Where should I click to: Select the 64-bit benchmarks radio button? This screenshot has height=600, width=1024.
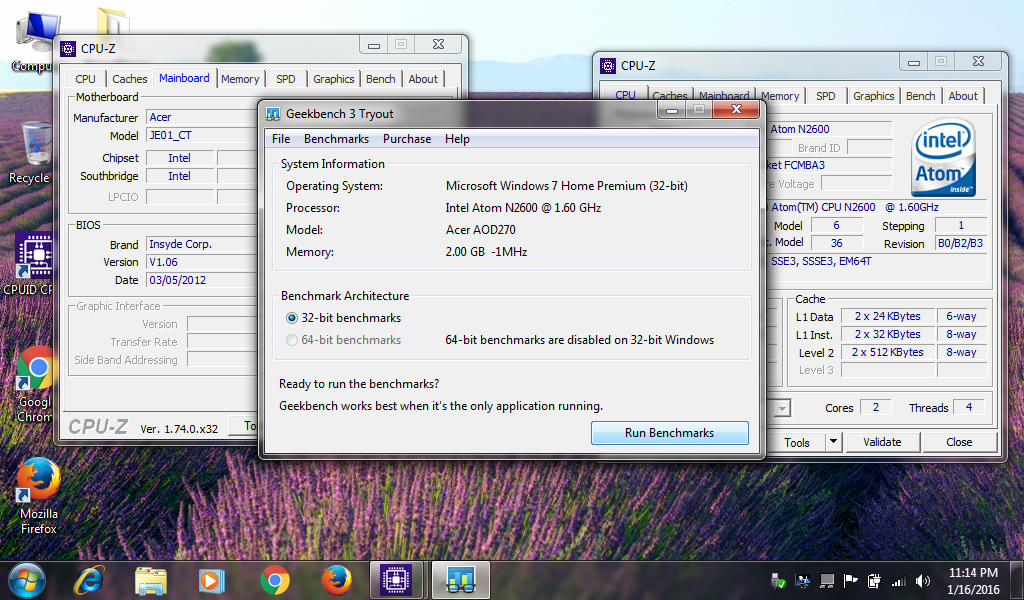(x=292, y=340)
